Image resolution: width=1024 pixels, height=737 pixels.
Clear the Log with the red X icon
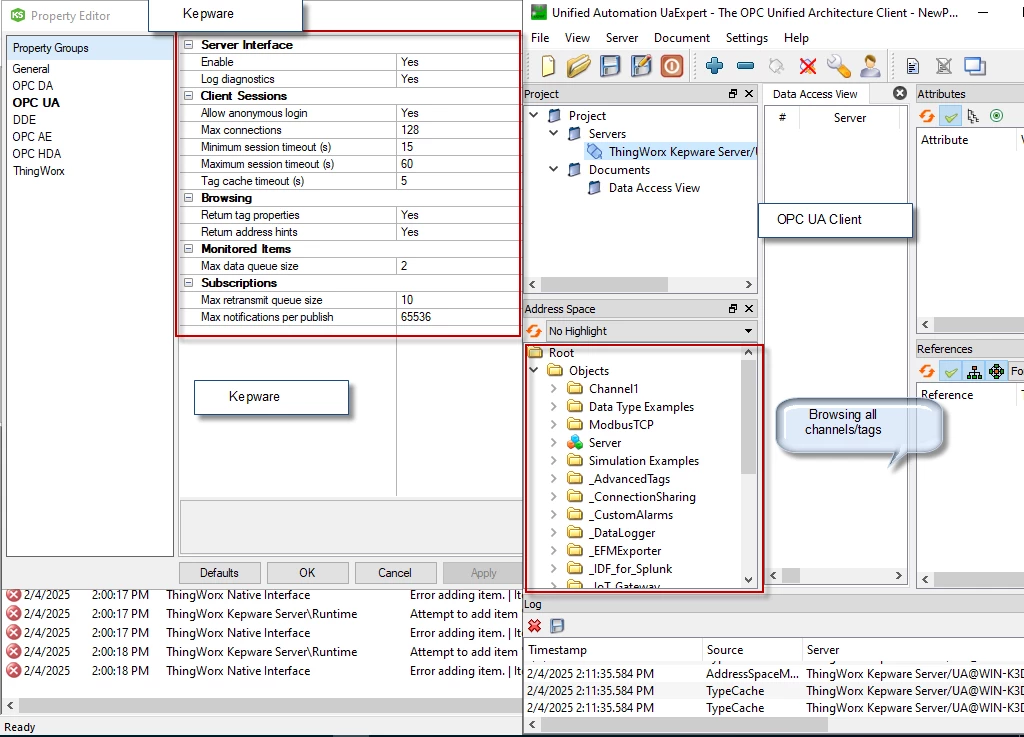click(534, 626)
